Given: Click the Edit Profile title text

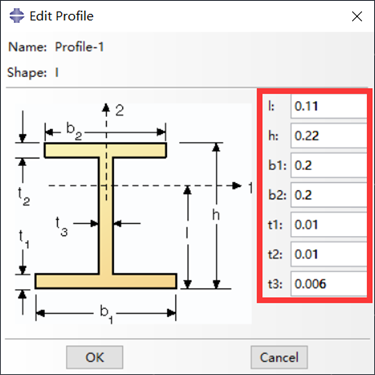Looking at the screenshot, I should (61, 16).
